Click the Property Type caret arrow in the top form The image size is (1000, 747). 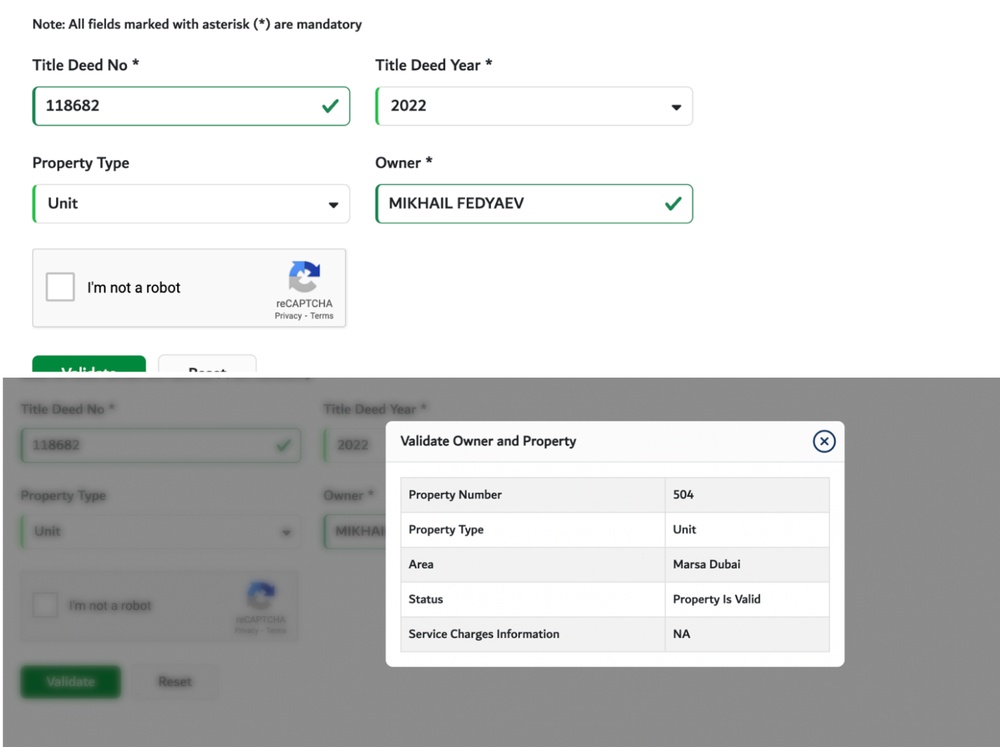[x=333, y=205]
